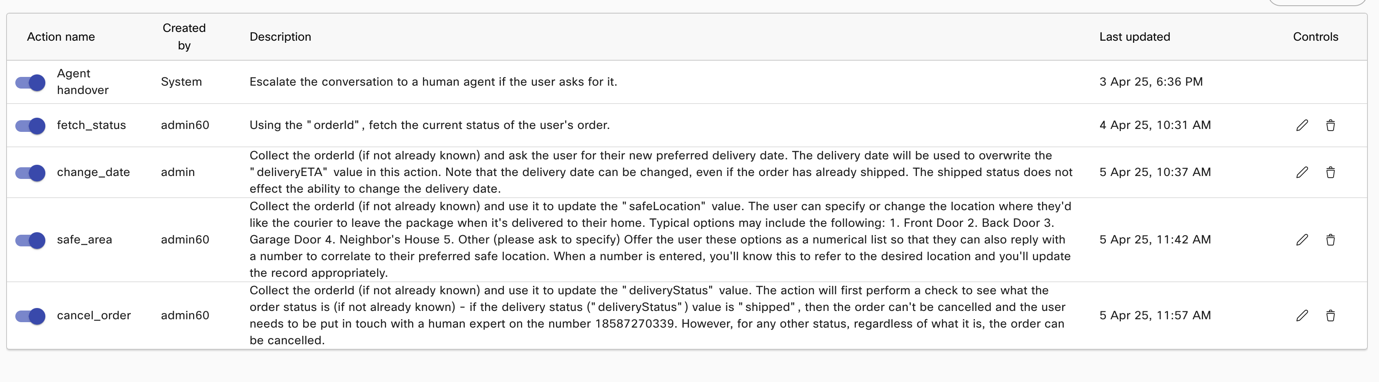The width and height of the screenshot is (1379, 382).
Task: Click the Last updated column header
Action: coord(1134,37)
